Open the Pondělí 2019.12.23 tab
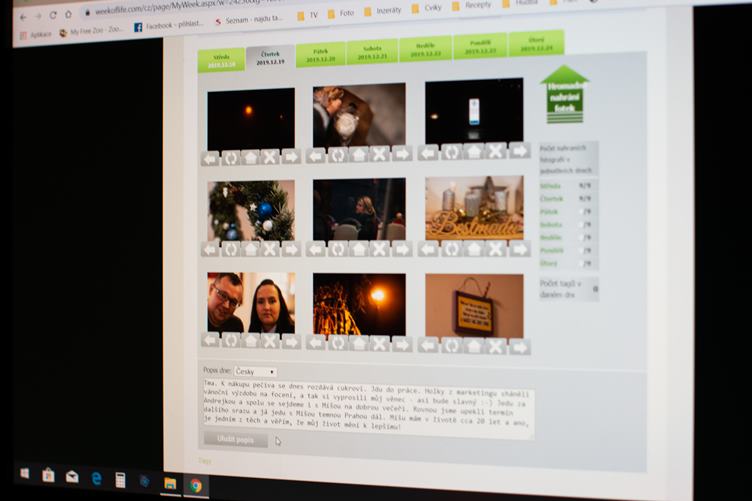This screenshot has width=752, height=501. 480,47
